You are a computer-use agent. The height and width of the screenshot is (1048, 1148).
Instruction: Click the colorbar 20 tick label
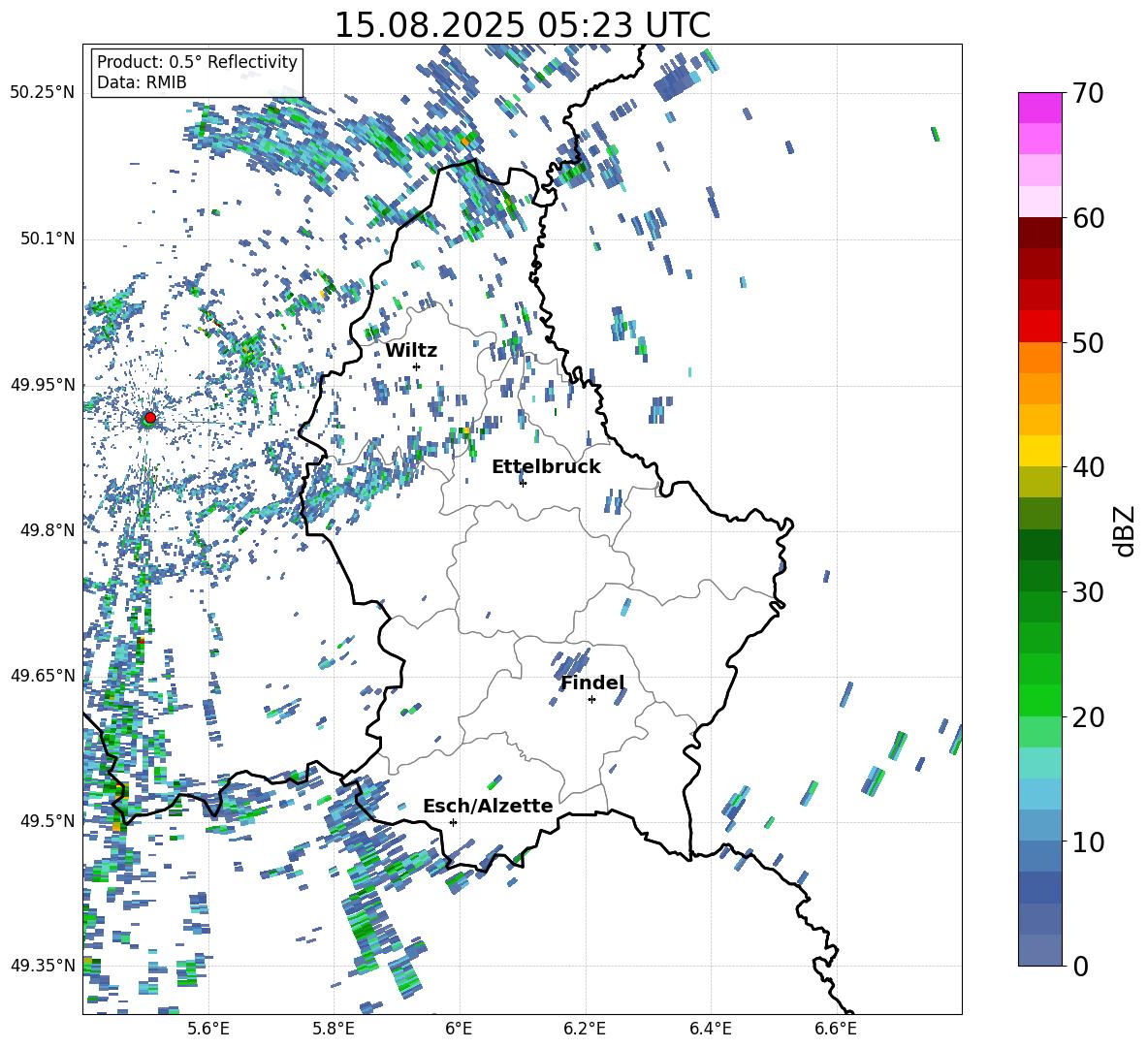pos(1088,717)
